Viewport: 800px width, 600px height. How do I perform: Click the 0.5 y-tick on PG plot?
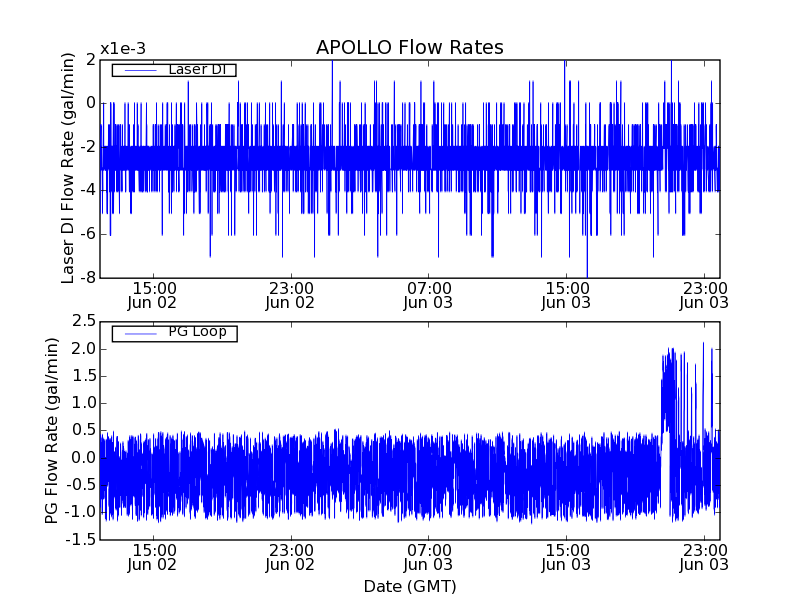click(84, 430)
